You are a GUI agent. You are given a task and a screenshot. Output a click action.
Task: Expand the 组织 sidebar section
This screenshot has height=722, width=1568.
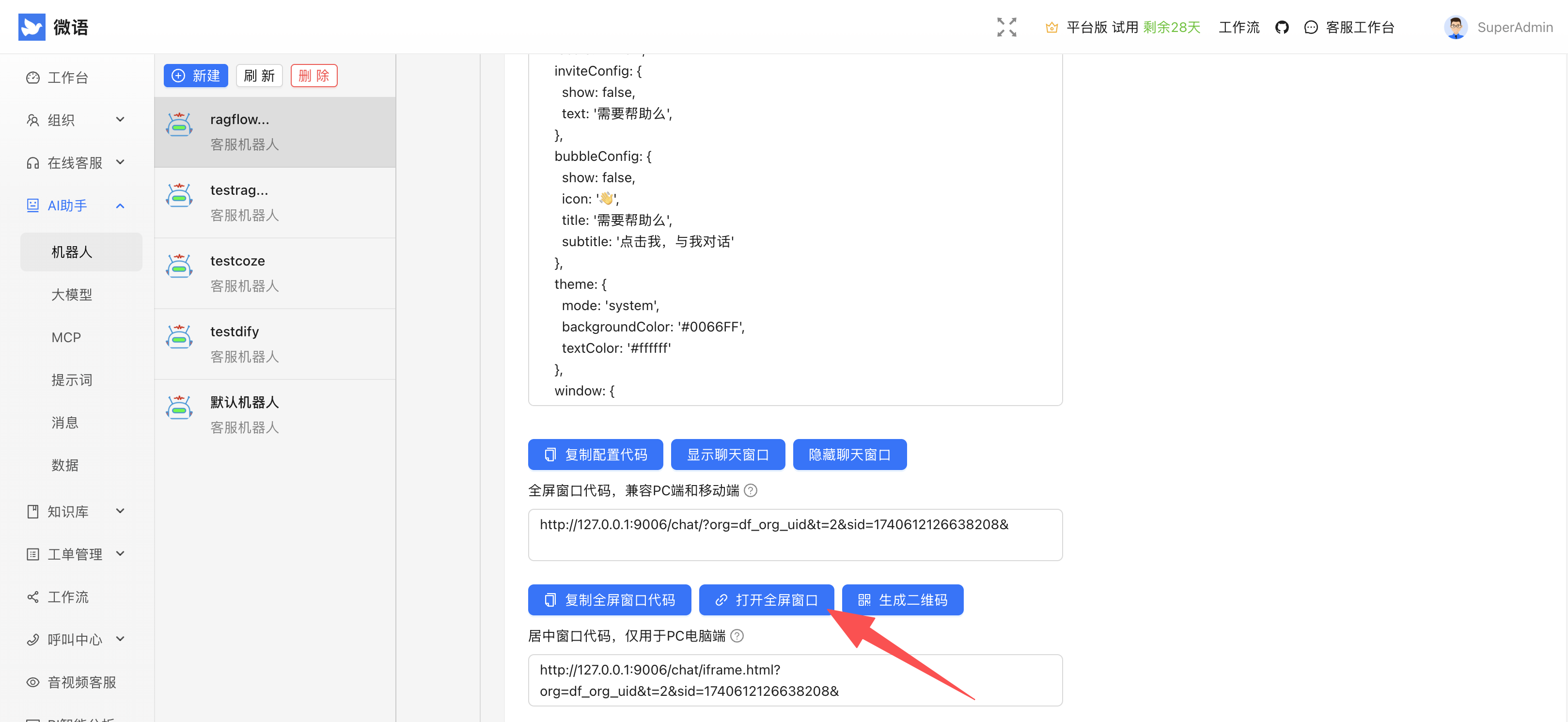click(x=120, y=119)
